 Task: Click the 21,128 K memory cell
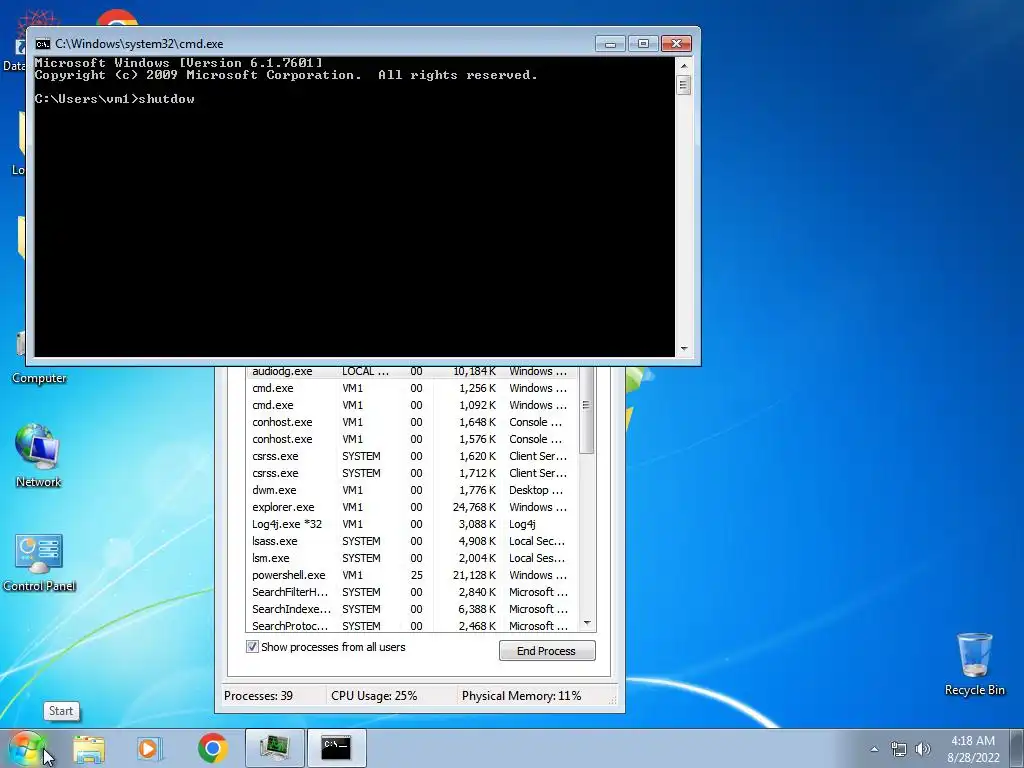pos(475,575)
